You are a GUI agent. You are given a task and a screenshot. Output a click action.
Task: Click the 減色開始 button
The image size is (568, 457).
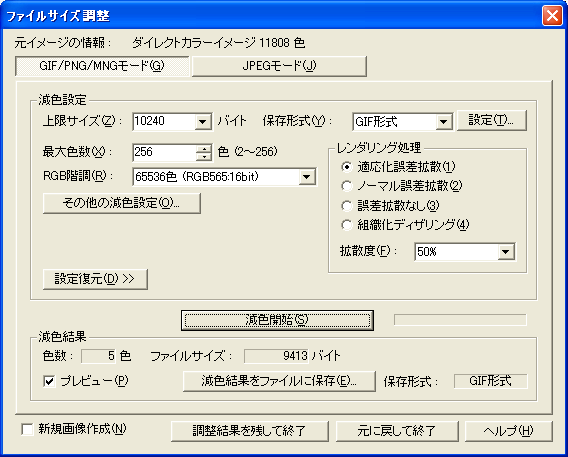point(277,320)
